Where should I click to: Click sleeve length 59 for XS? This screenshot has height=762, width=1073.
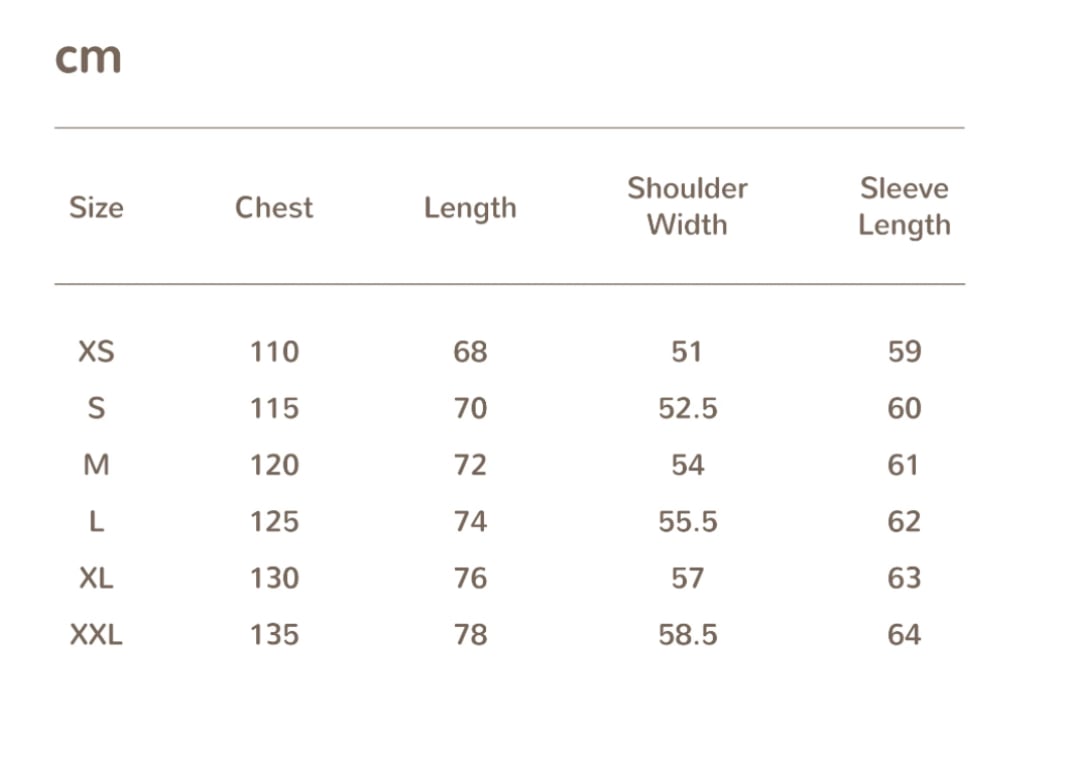(904, 352)
